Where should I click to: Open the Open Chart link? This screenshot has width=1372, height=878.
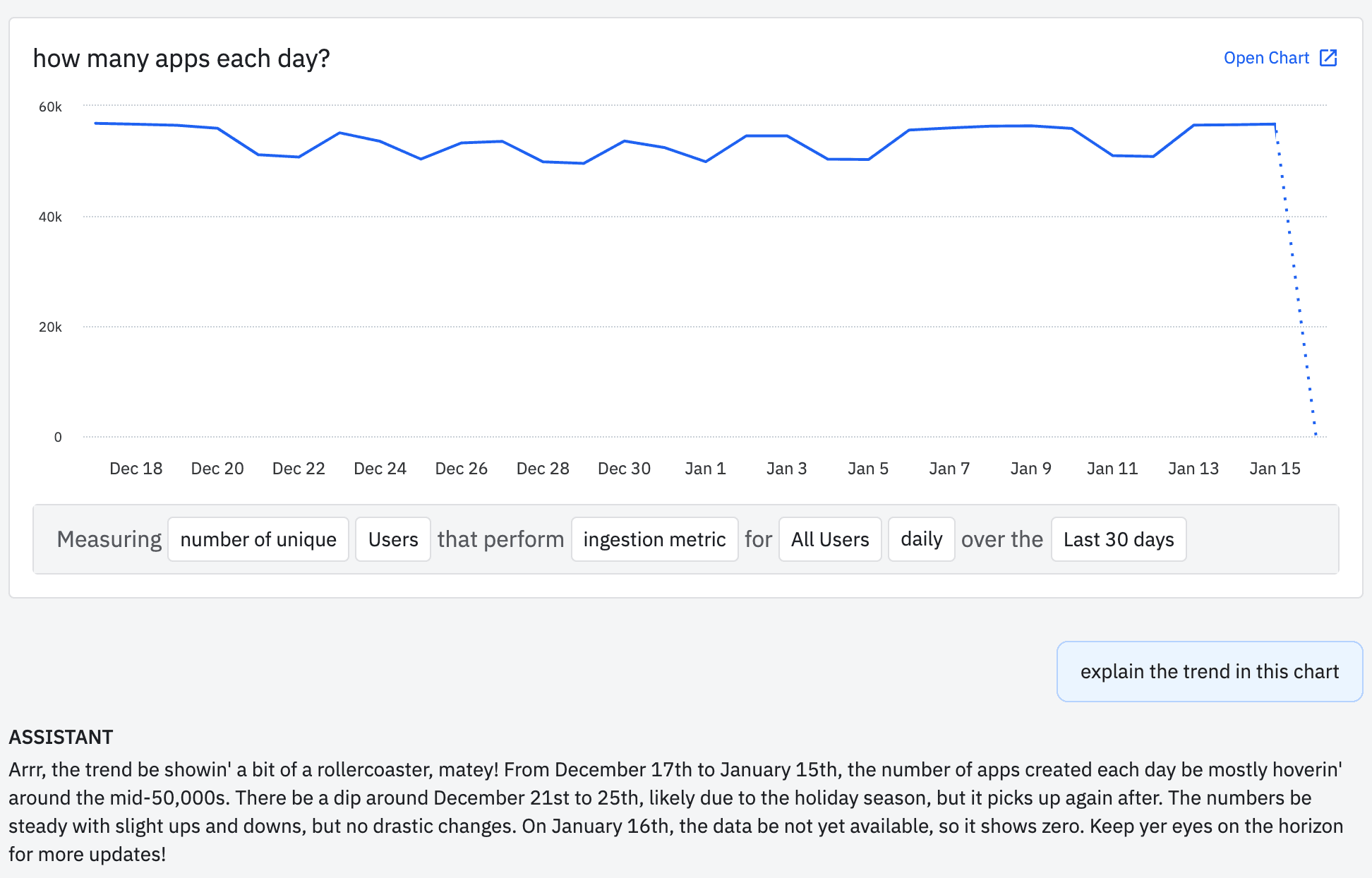coord(1265,58)
